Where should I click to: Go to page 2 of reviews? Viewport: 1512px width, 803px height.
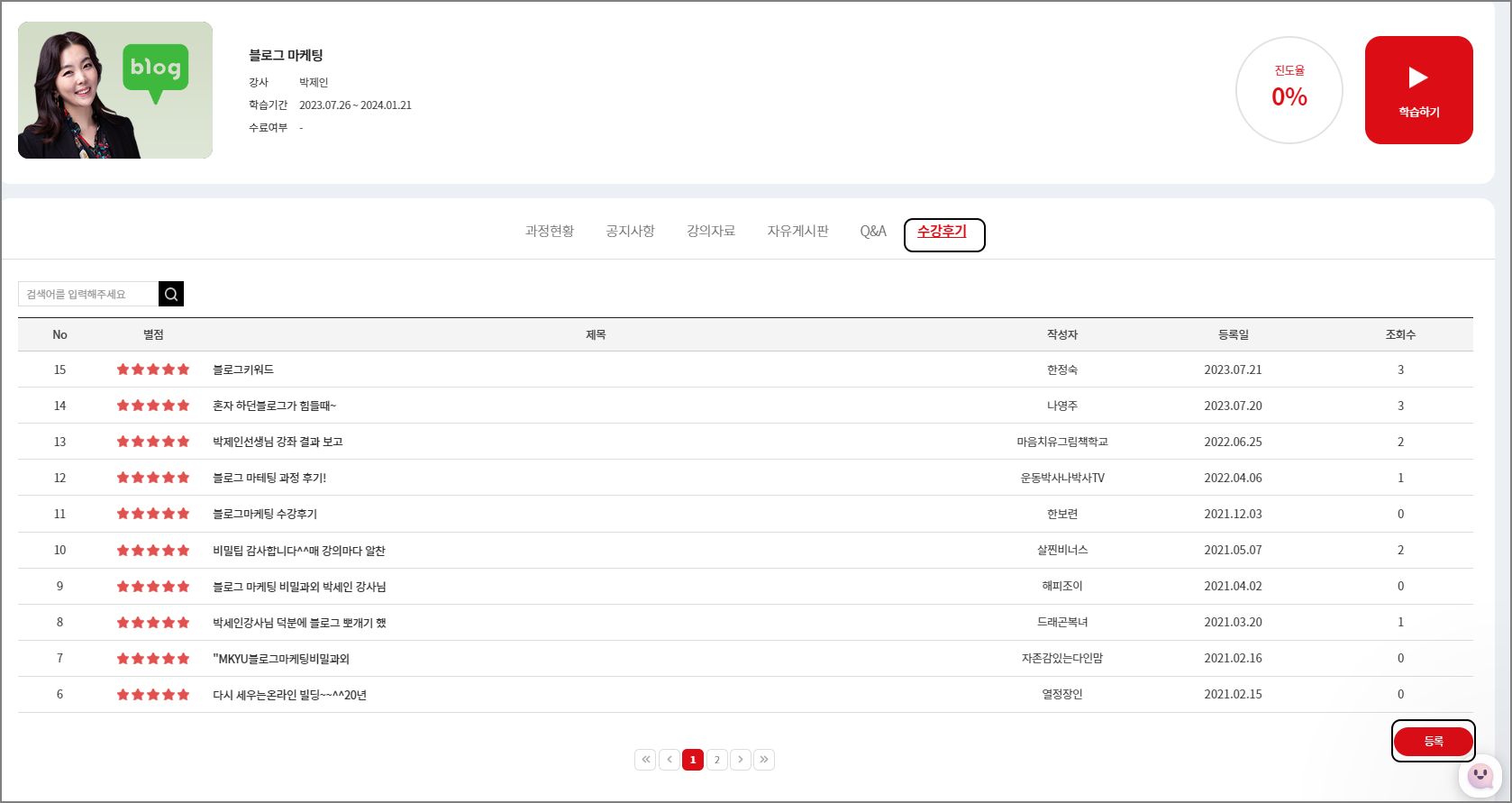[x=717, y=760]
